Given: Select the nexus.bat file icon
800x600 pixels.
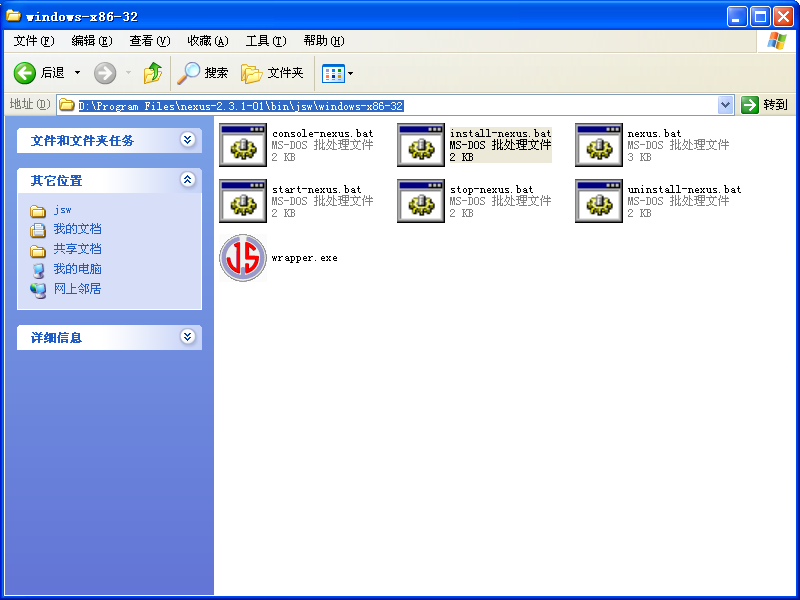Looking at the screenshot, I should [598, 145].
